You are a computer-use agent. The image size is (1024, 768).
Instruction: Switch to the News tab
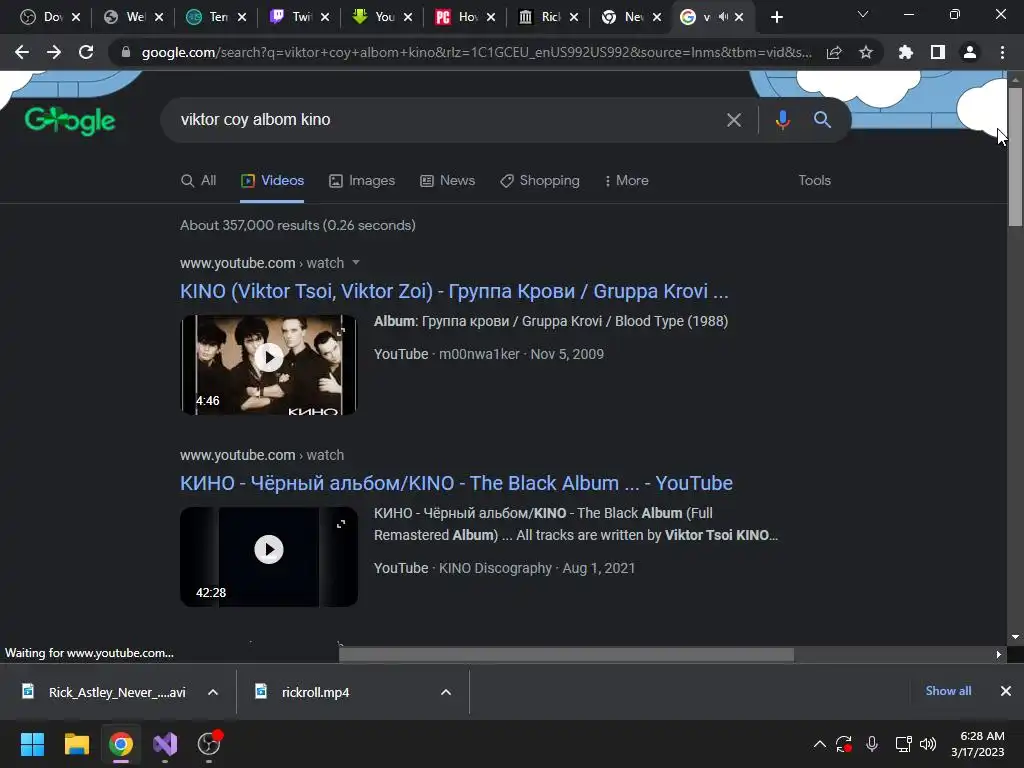click(x=447, y=180)
